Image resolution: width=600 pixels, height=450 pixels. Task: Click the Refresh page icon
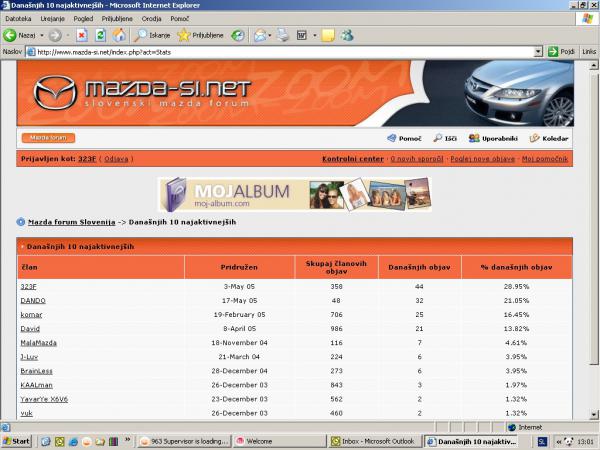[100, 35]
